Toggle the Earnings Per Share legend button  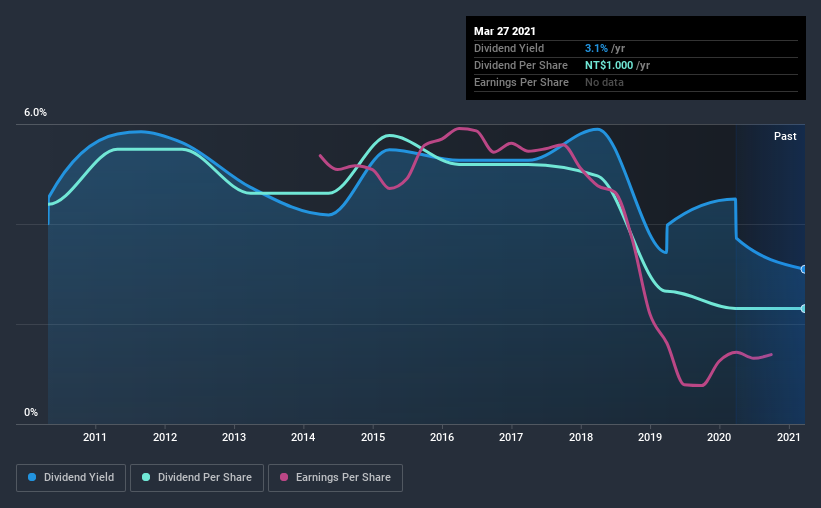335,478
